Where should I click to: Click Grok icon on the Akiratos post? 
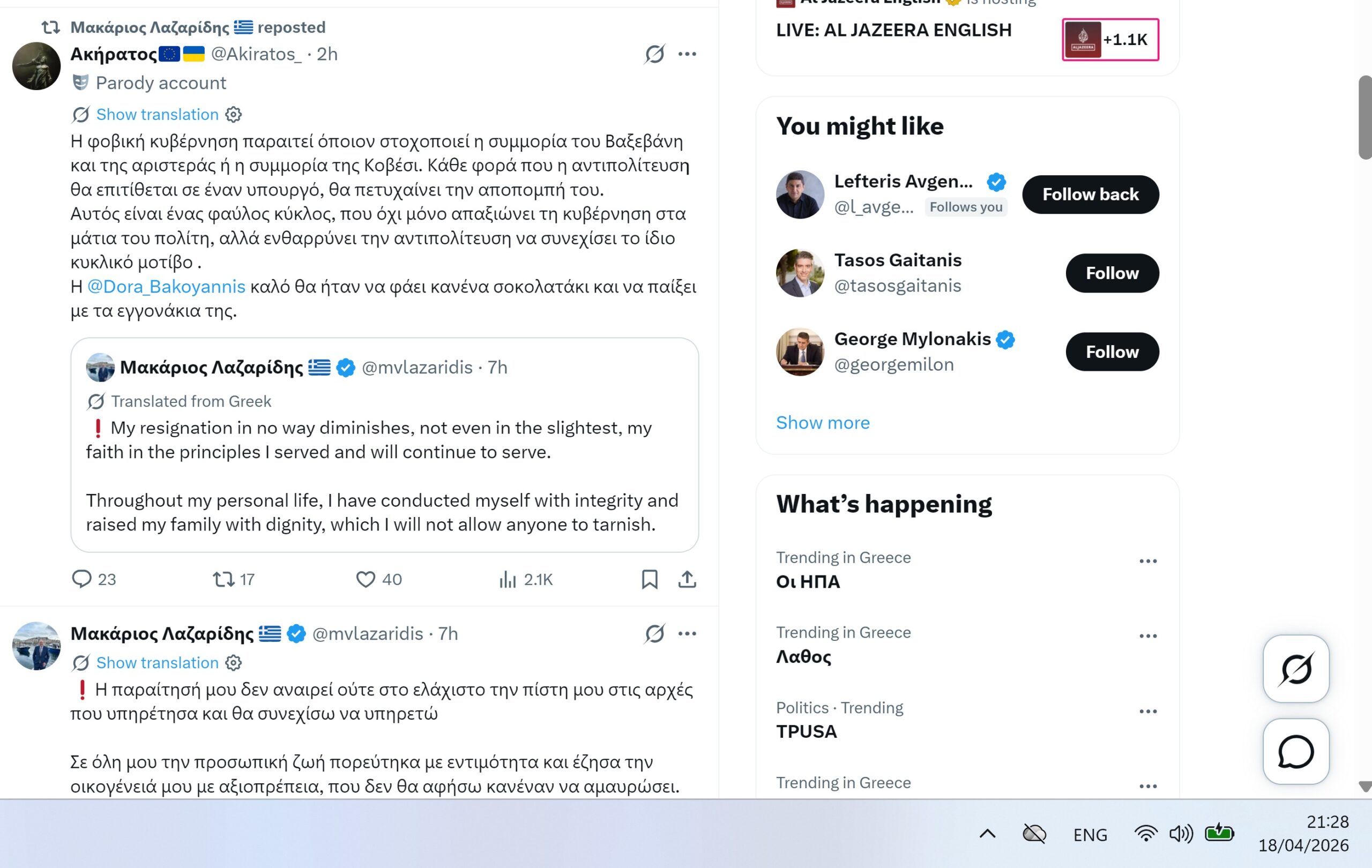pos(655,54)
